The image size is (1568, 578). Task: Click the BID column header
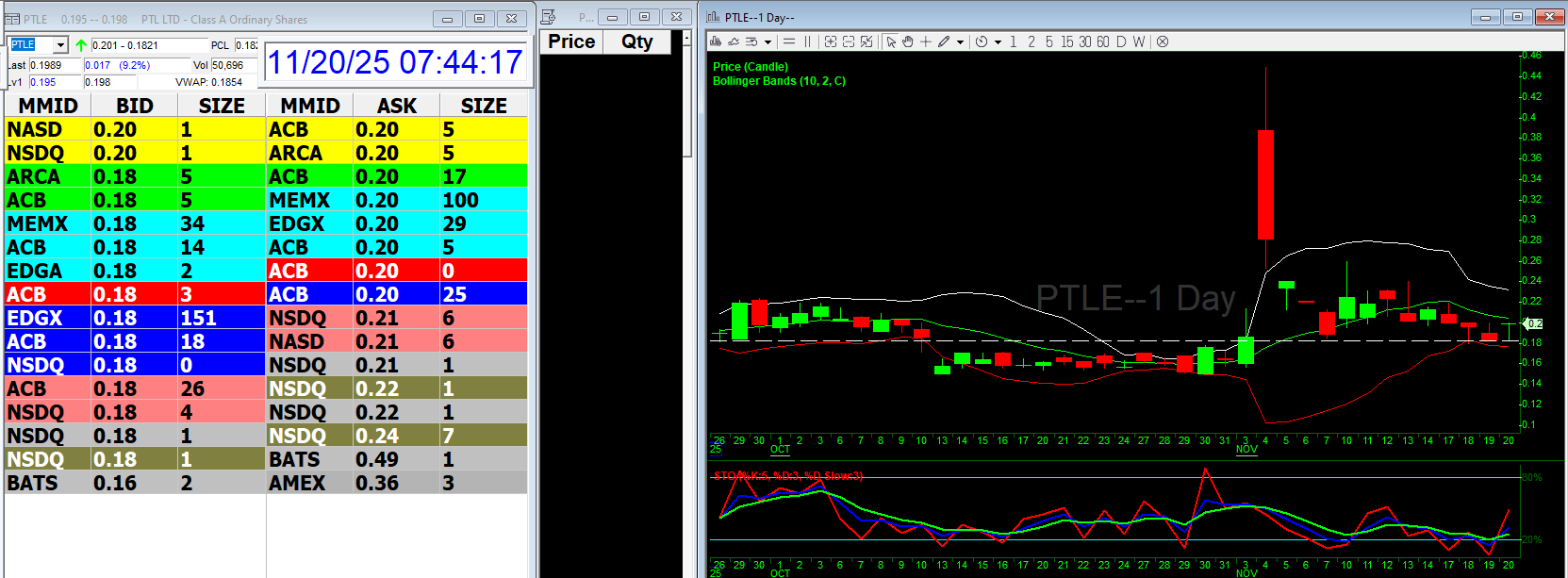tap(134, 106)
